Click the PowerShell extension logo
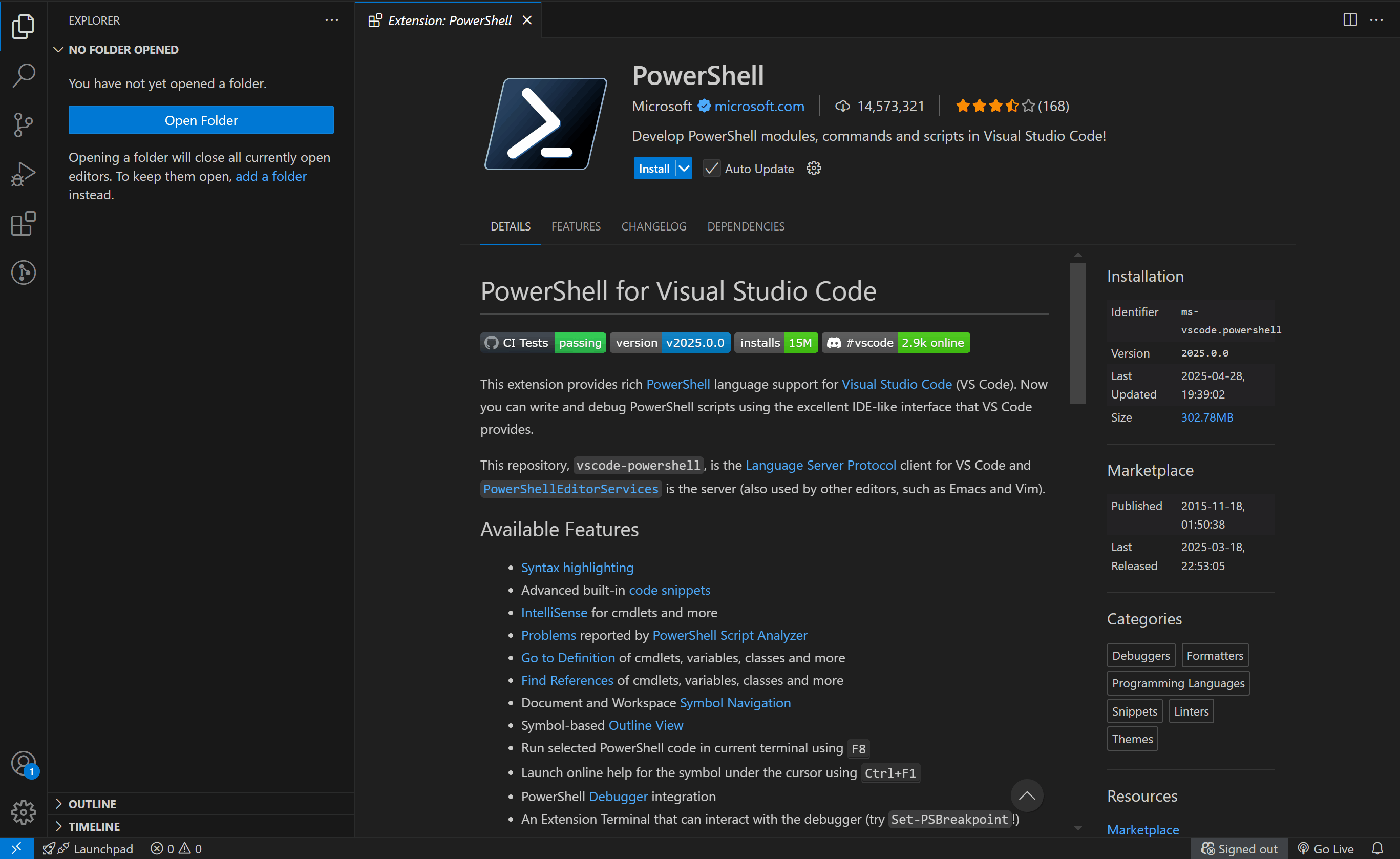This screenshot has width=1400, height=859. [x=545, y=124]
